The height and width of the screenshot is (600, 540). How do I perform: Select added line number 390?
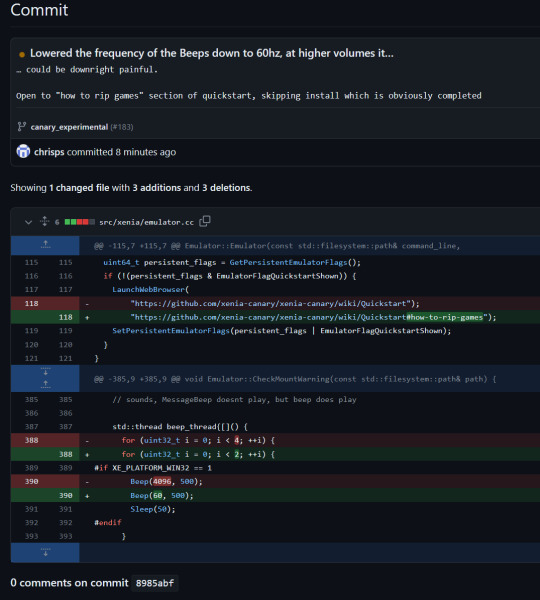click(x=65, y=496)
